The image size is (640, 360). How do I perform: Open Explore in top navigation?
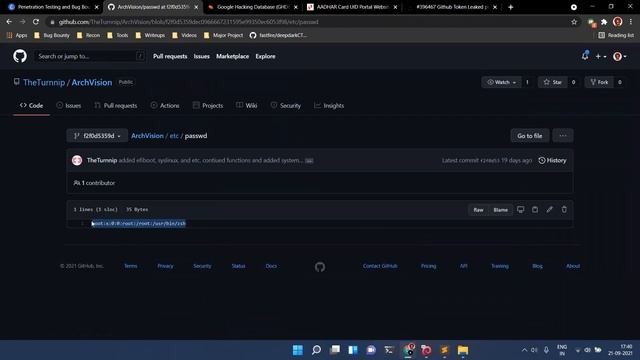[265, 56]
